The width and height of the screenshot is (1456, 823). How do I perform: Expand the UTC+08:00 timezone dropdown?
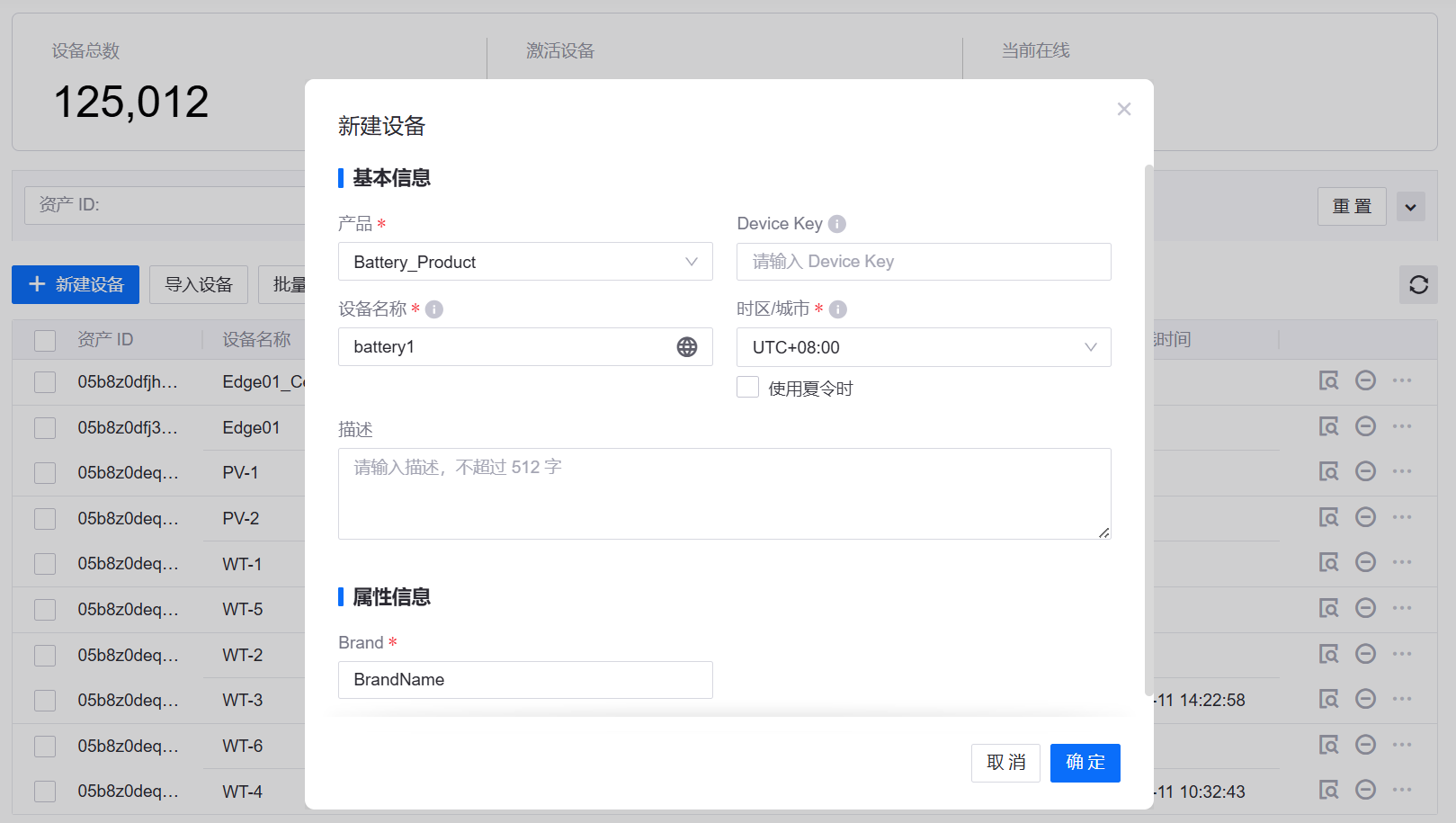(x=924, y=347)
